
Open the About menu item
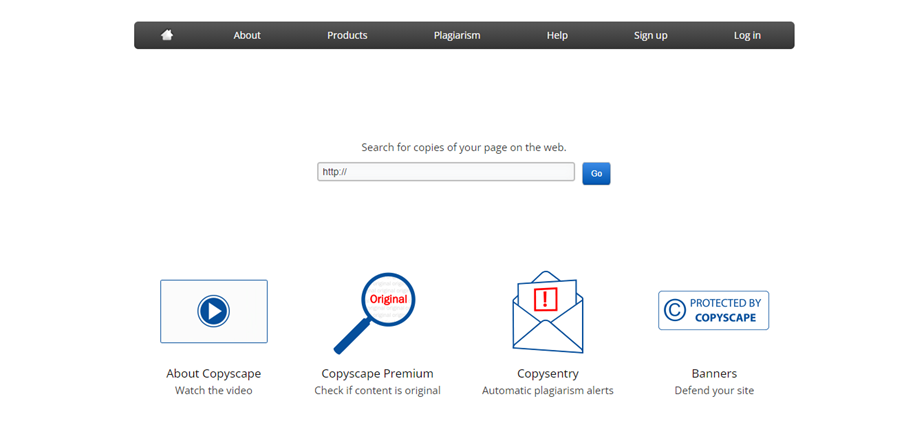(x=247, y=35)
